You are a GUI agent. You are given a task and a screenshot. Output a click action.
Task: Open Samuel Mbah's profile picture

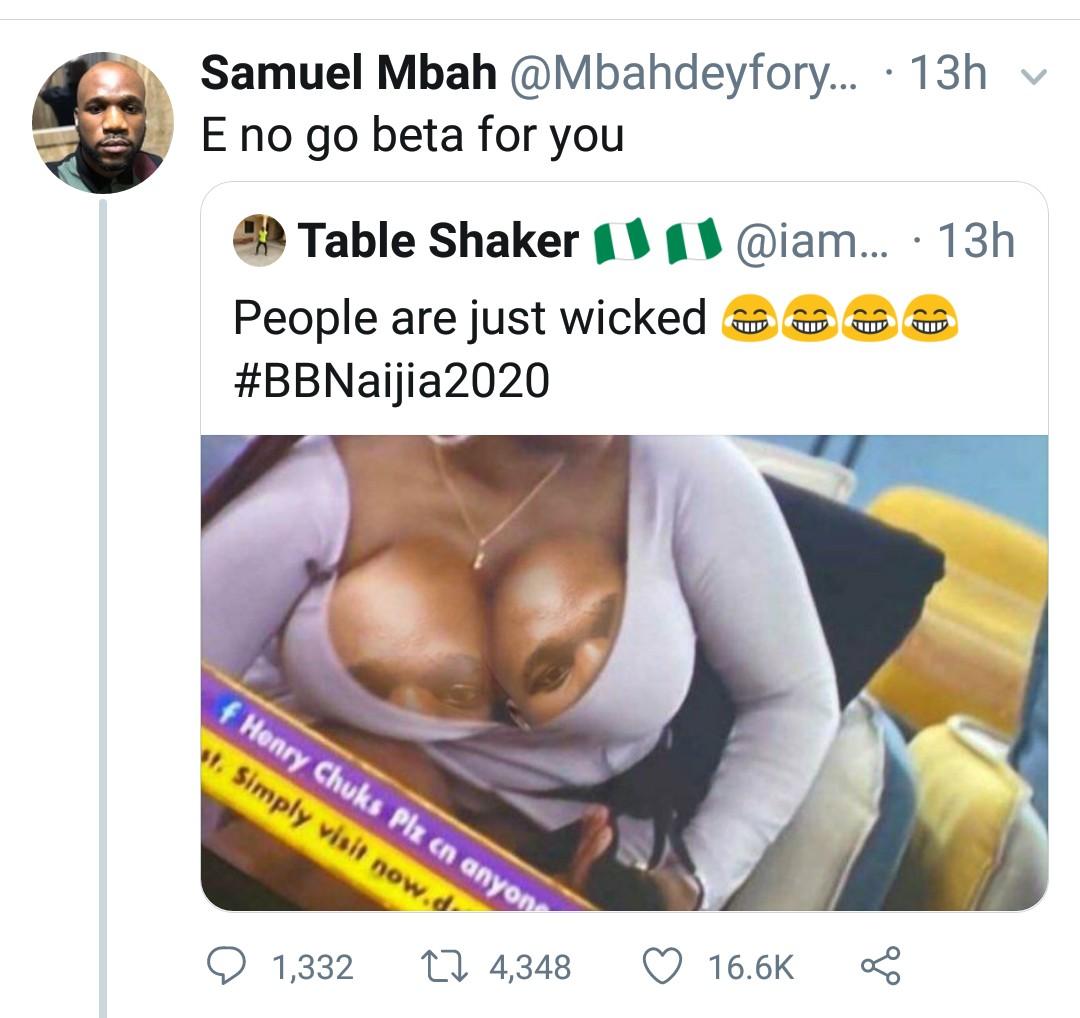(x=102, y=122)
